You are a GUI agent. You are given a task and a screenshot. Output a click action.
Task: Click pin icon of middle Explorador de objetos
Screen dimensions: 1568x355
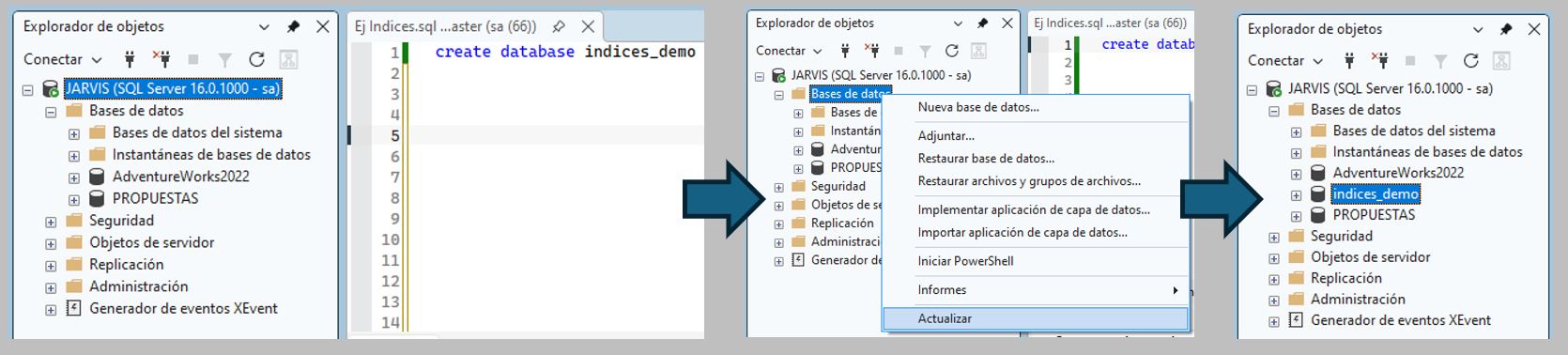tap(983, 23)
